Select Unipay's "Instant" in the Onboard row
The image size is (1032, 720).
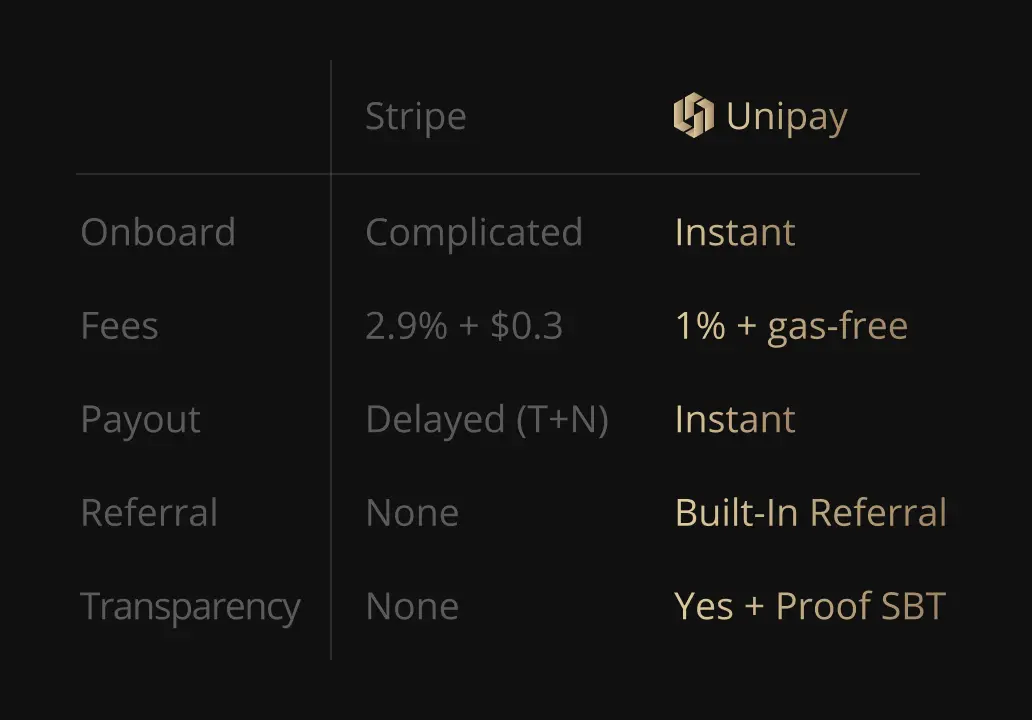point(735,233)
